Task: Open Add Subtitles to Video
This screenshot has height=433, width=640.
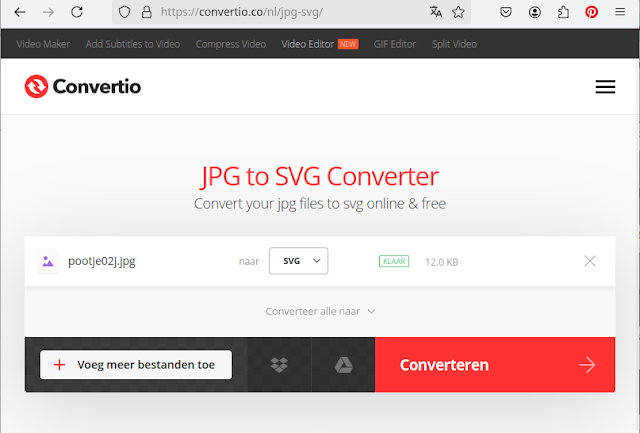Action: [133, 44]
